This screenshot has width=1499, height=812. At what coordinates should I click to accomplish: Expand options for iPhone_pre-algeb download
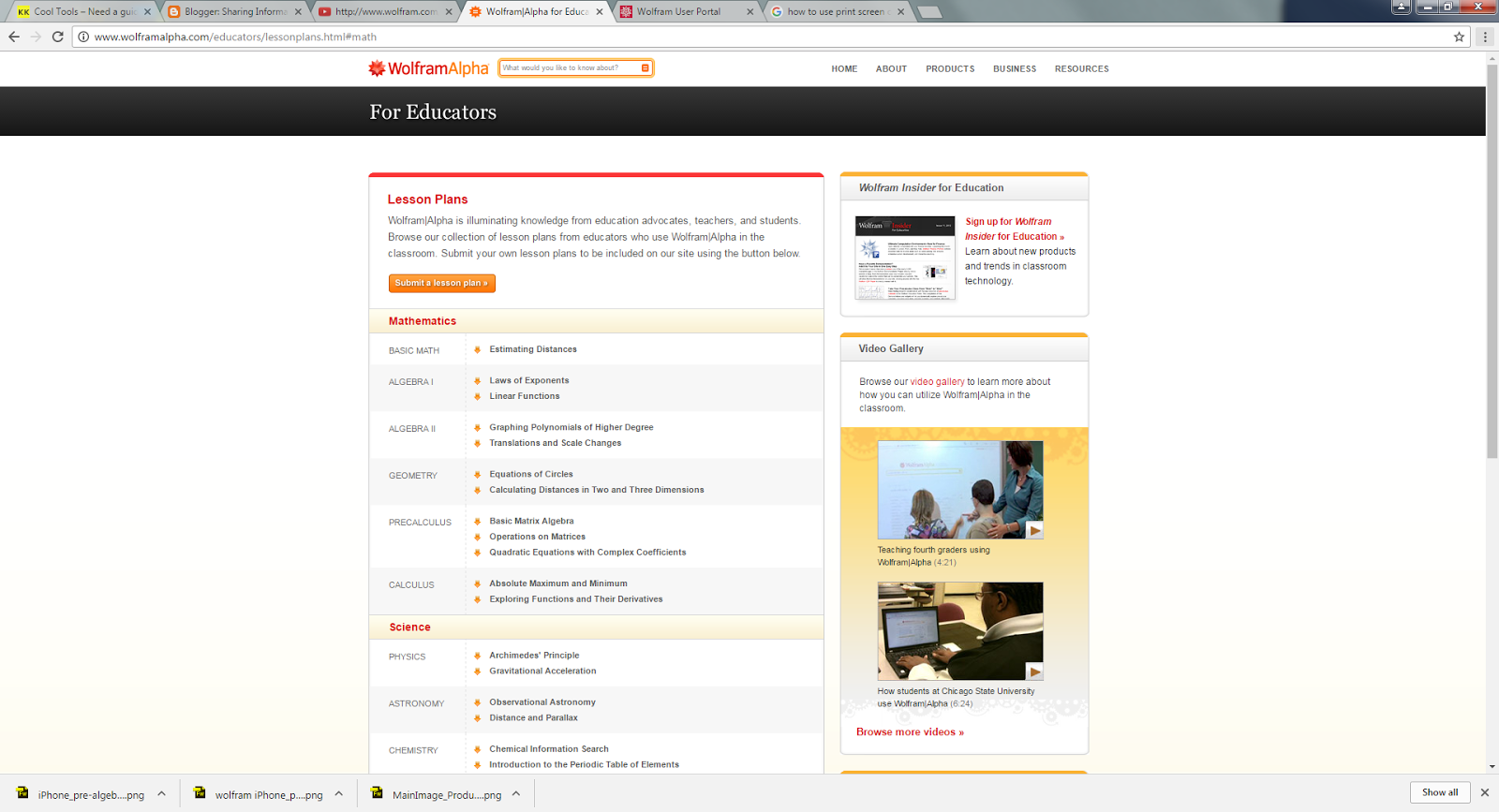[161, 794]
